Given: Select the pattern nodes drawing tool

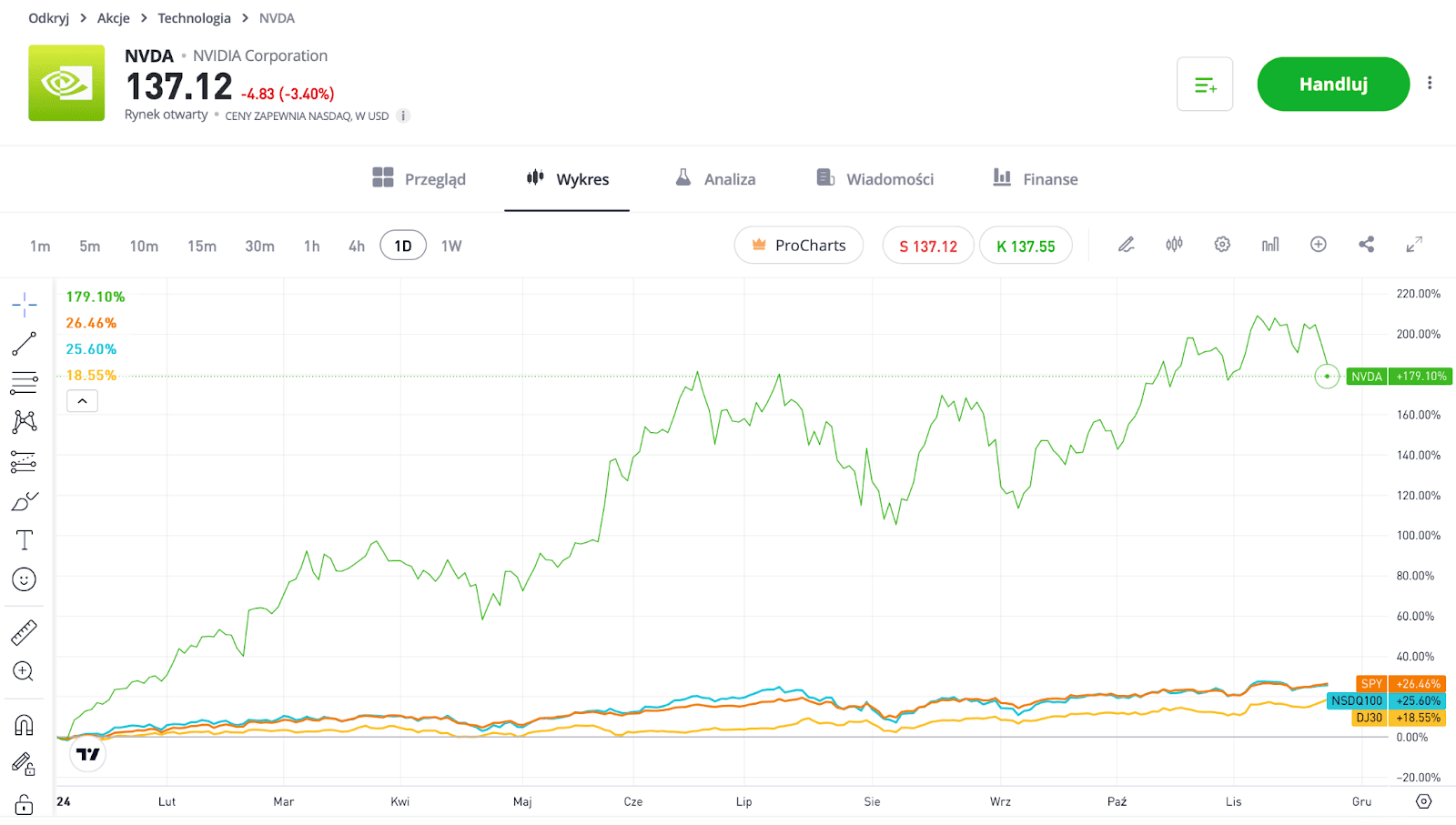Looking at the screenshot, I should tap(25, 421).
